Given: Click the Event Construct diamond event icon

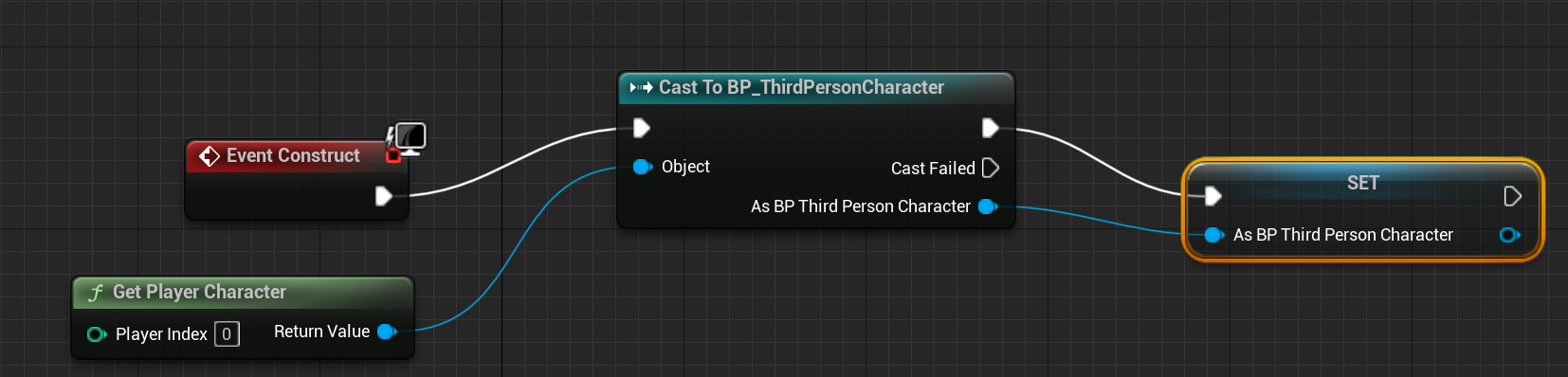Looking at the screenshot, I should [x=210, y=155].
